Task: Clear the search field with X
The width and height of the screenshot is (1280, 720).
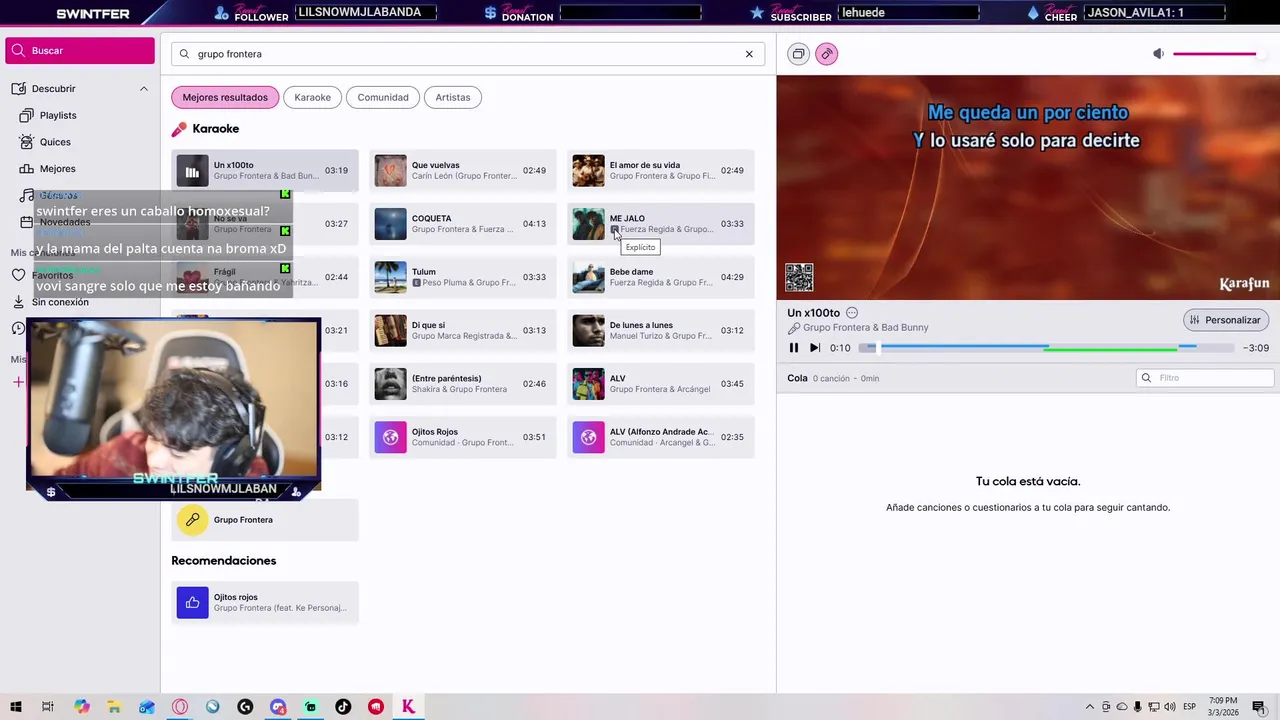Action: (x=749, y=54)
